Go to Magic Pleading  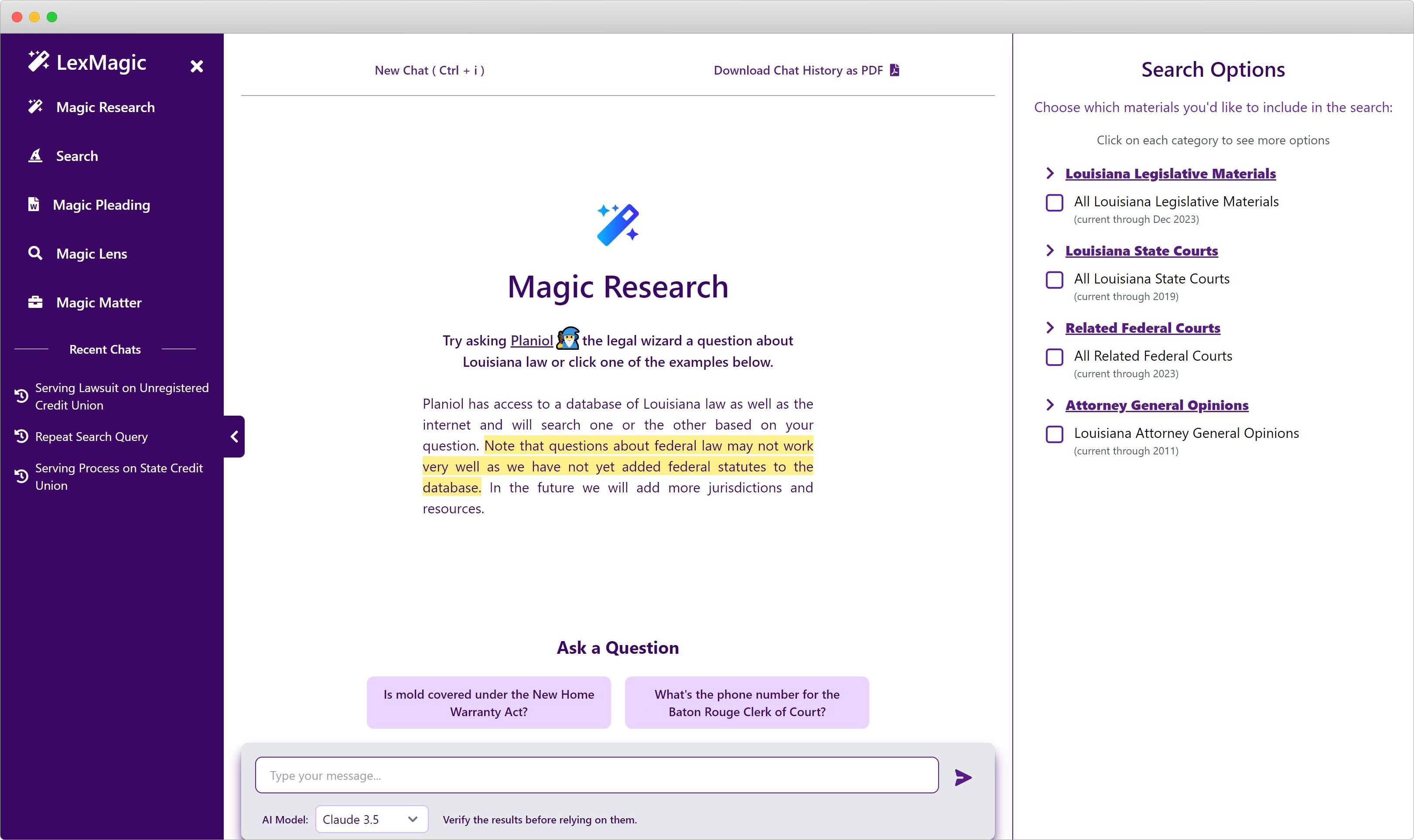pos(101,205)
